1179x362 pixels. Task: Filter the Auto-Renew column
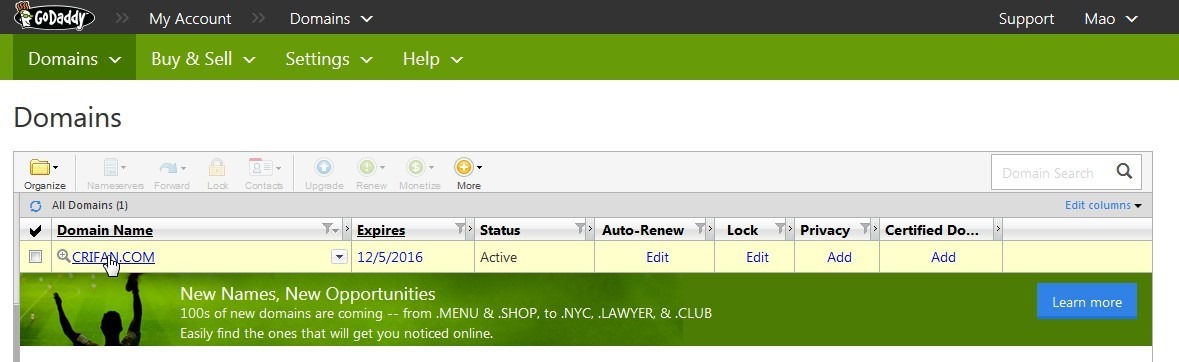coord(701,229)
